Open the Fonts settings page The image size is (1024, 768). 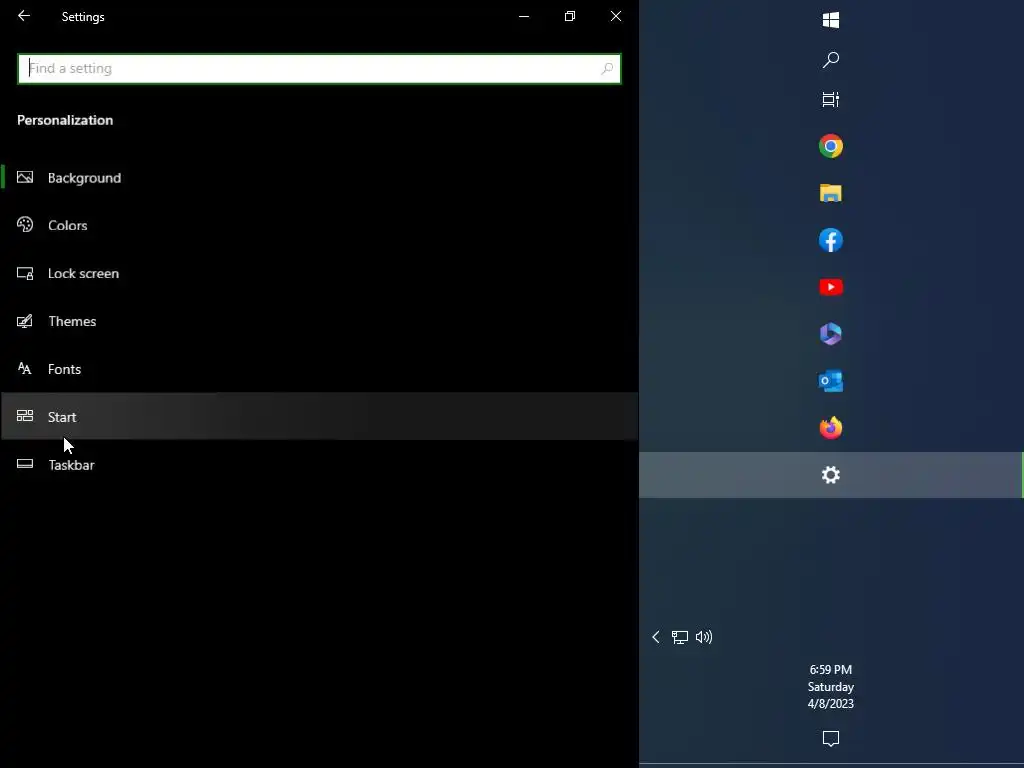pyautogui.click(x=319, y=369)
